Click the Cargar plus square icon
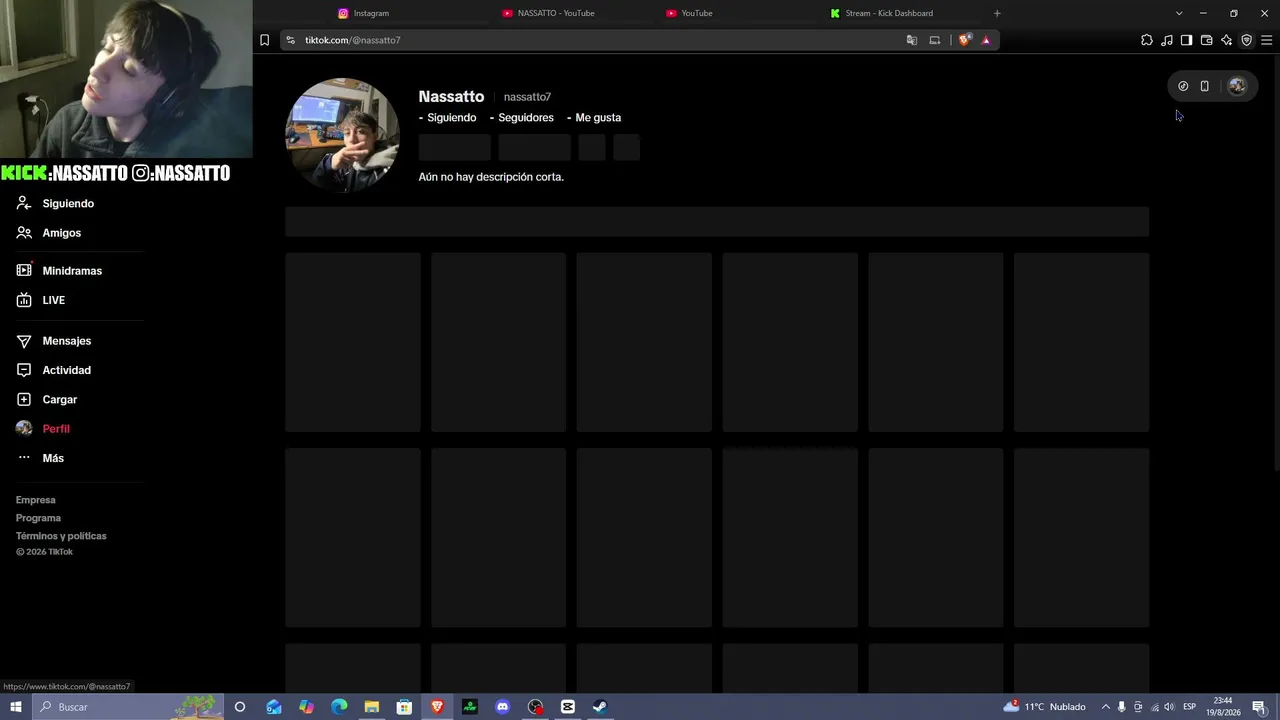The height and width of the screenshot is (720, 1280). click(24, 399)
